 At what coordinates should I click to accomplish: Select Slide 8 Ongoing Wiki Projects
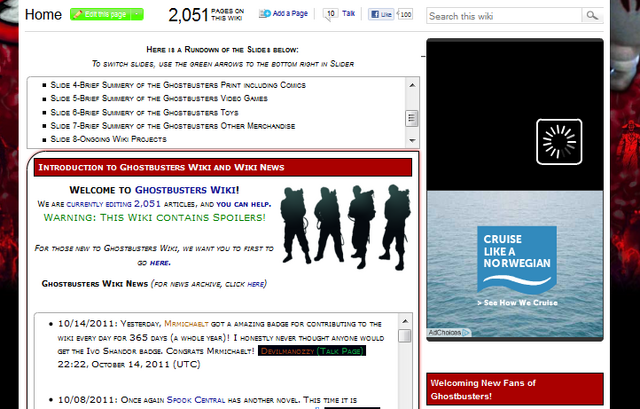coord(108,139)
